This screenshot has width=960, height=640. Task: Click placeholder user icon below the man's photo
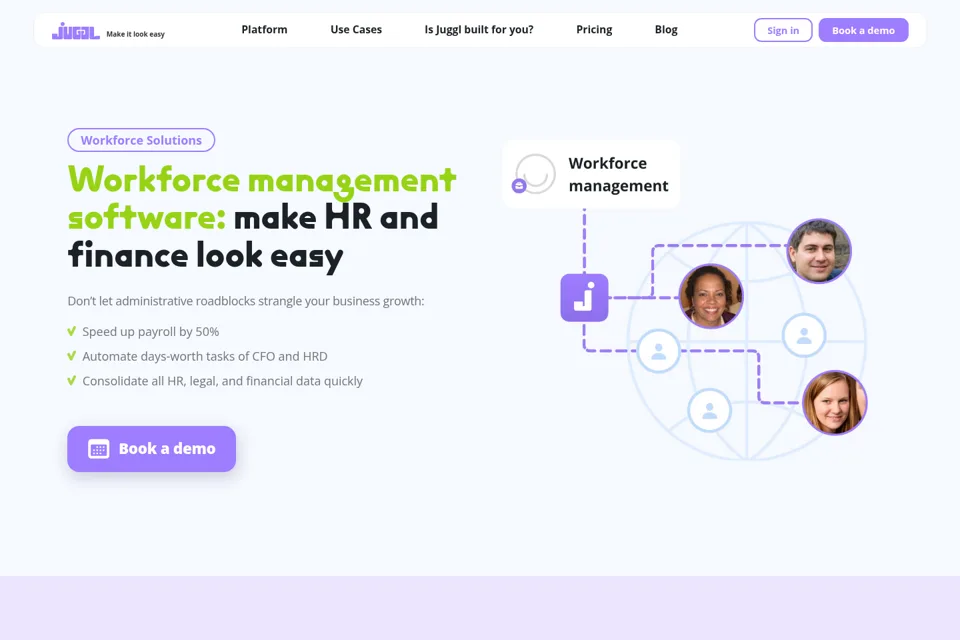click(804, 335)
